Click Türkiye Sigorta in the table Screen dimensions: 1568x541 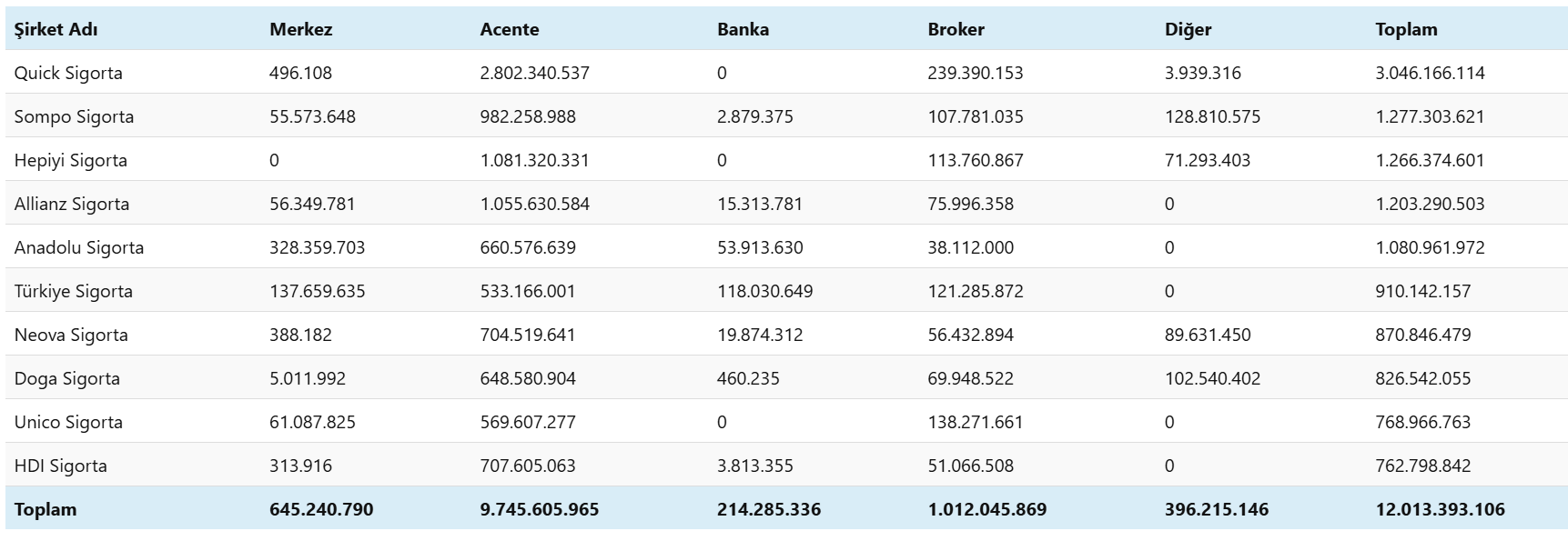(74, 291)
